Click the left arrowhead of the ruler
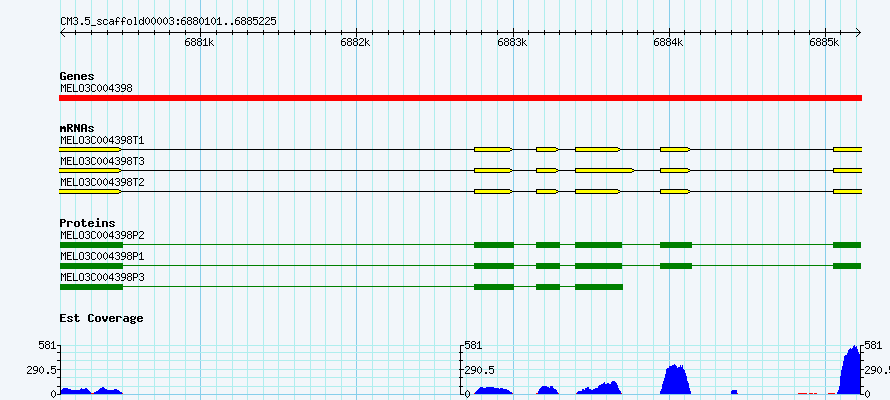890x400 pixels. pos(63,33)
